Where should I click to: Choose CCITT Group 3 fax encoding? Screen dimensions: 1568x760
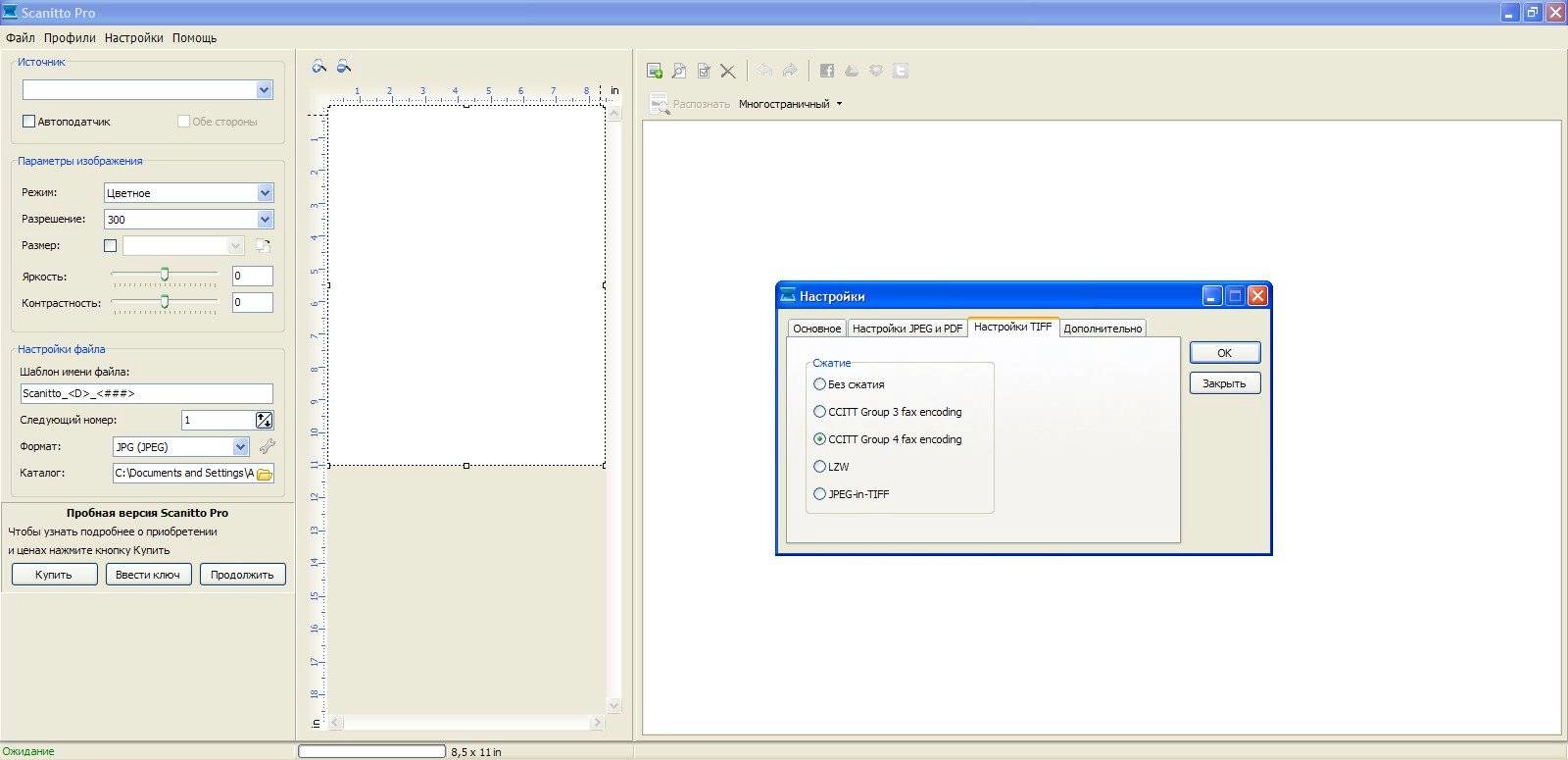[x=820, y=412]
